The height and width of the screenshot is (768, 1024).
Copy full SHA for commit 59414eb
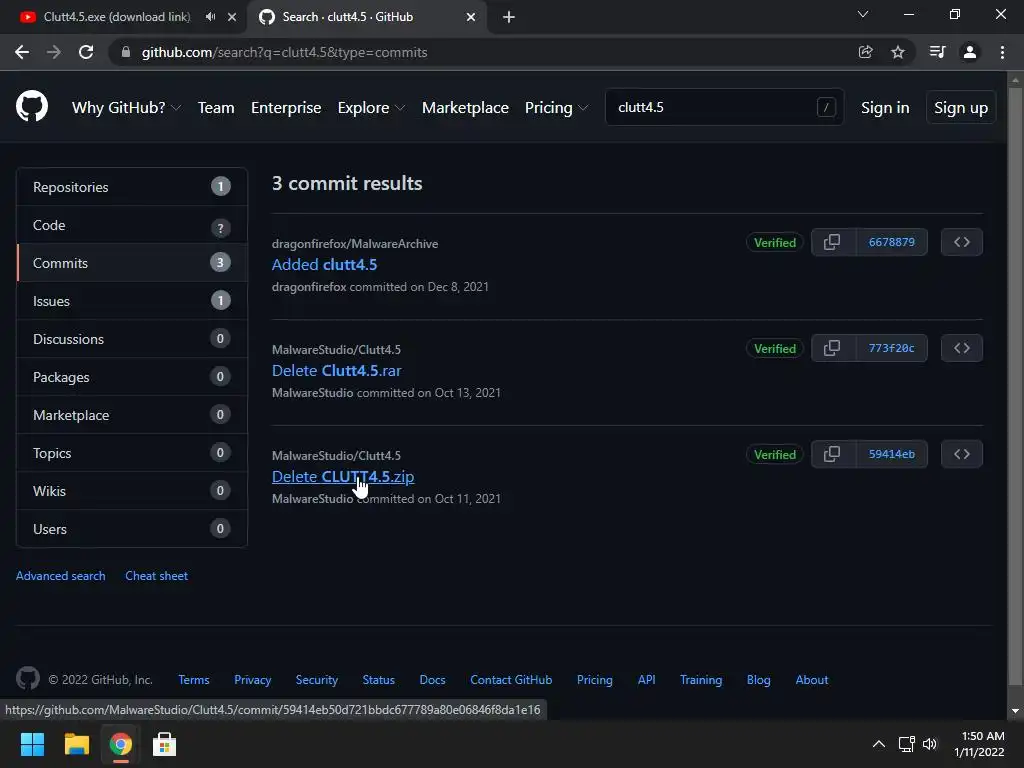[833, 454]
